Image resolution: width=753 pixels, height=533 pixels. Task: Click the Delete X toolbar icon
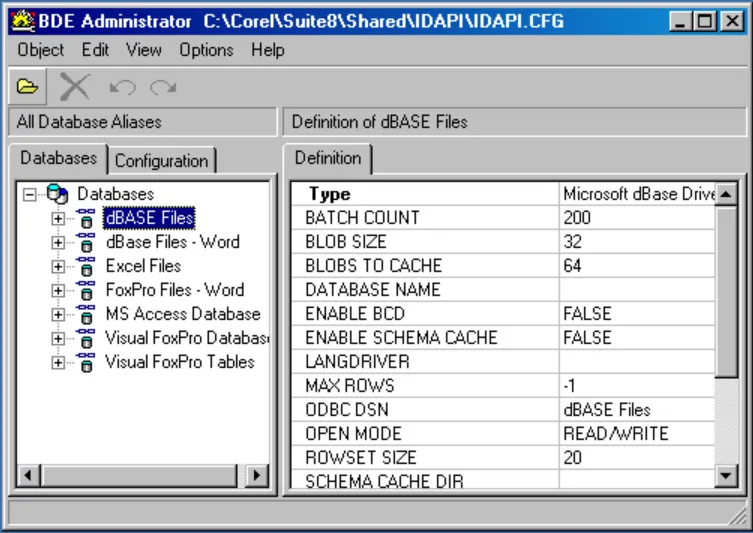[x=74, y=87]
